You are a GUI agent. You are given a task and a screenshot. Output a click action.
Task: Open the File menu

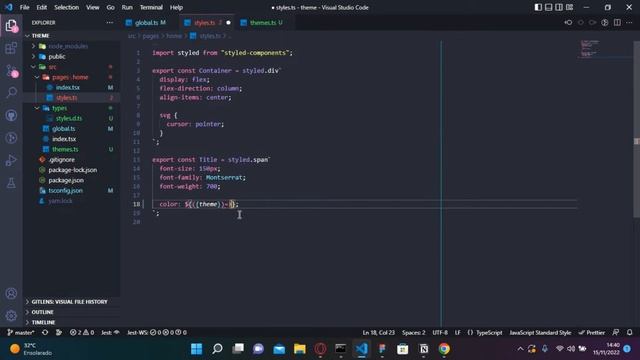pyautogui.click(x=24, y=7)
